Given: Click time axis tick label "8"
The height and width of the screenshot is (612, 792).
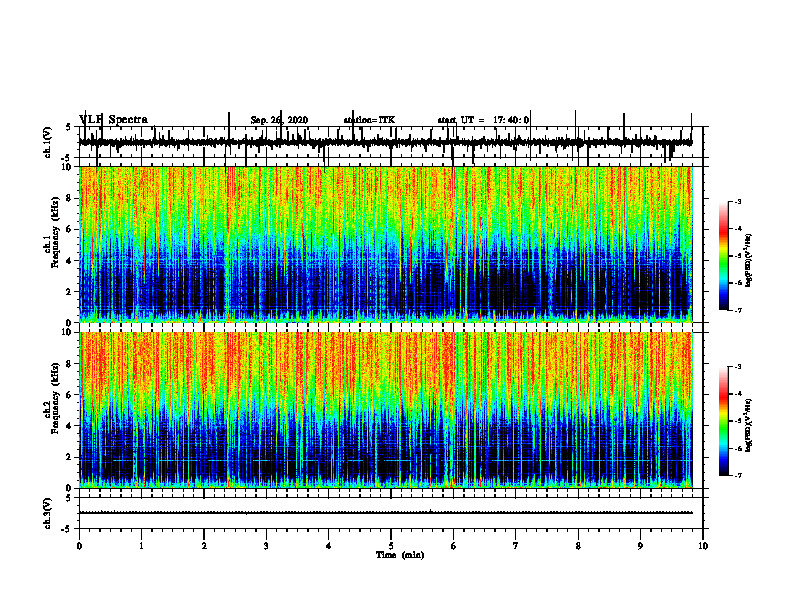Looking at the screenshot, I should [578, 546].
